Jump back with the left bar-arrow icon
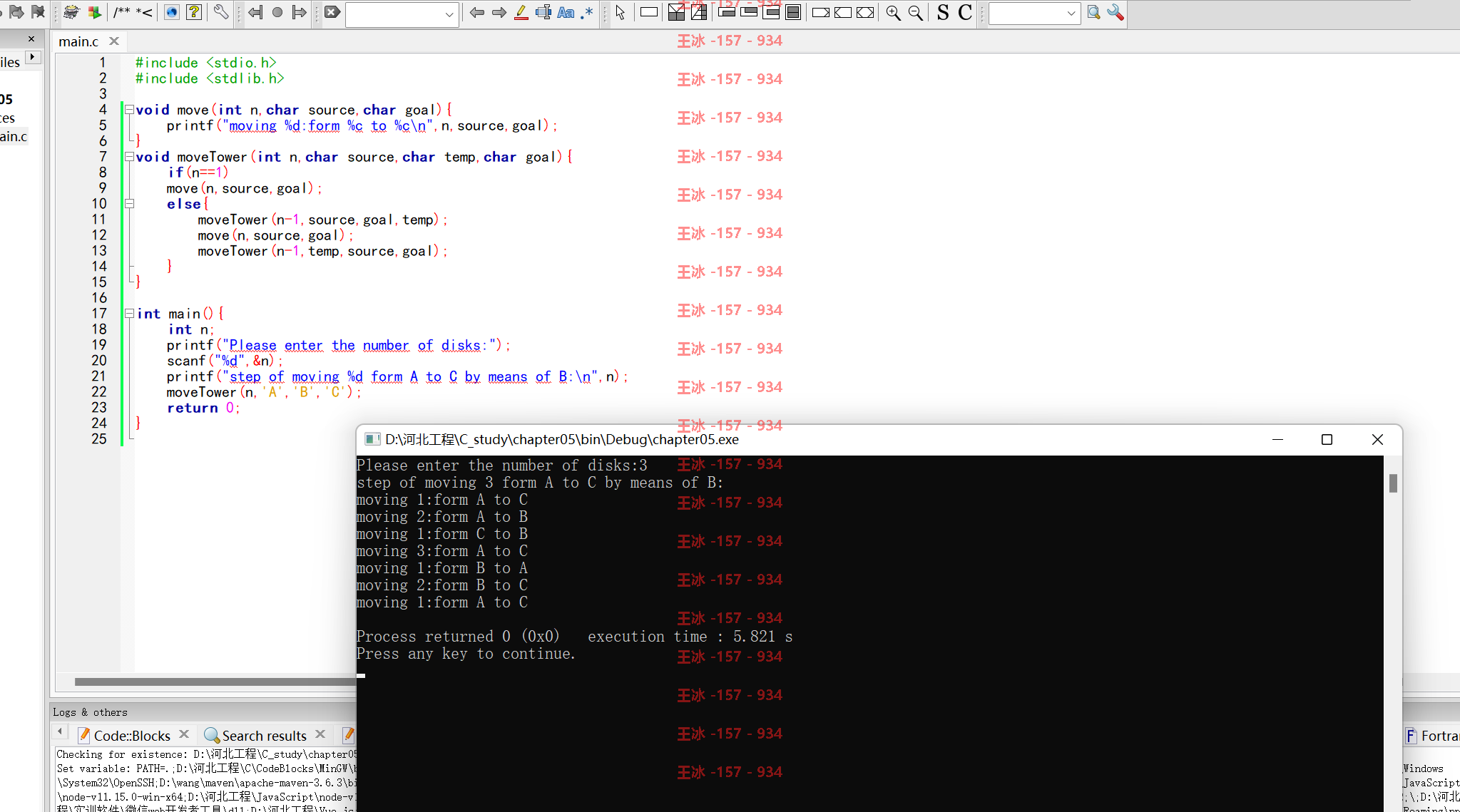Screen dimensions: 1460x812 point(255,12)
